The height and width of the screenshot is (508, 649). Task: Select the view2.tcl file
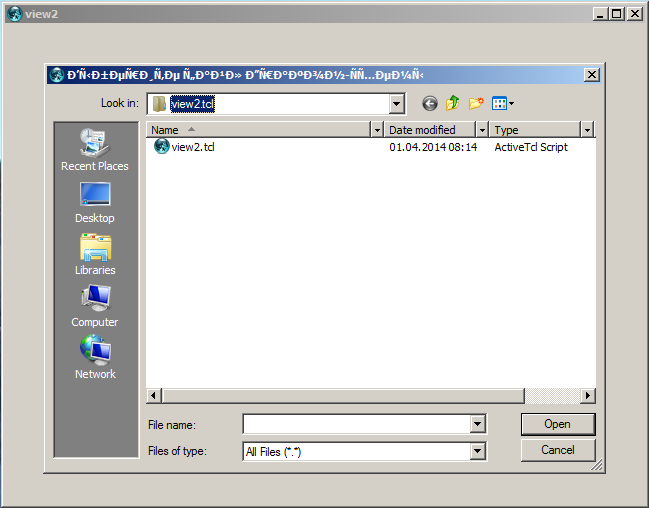[192, 147]
